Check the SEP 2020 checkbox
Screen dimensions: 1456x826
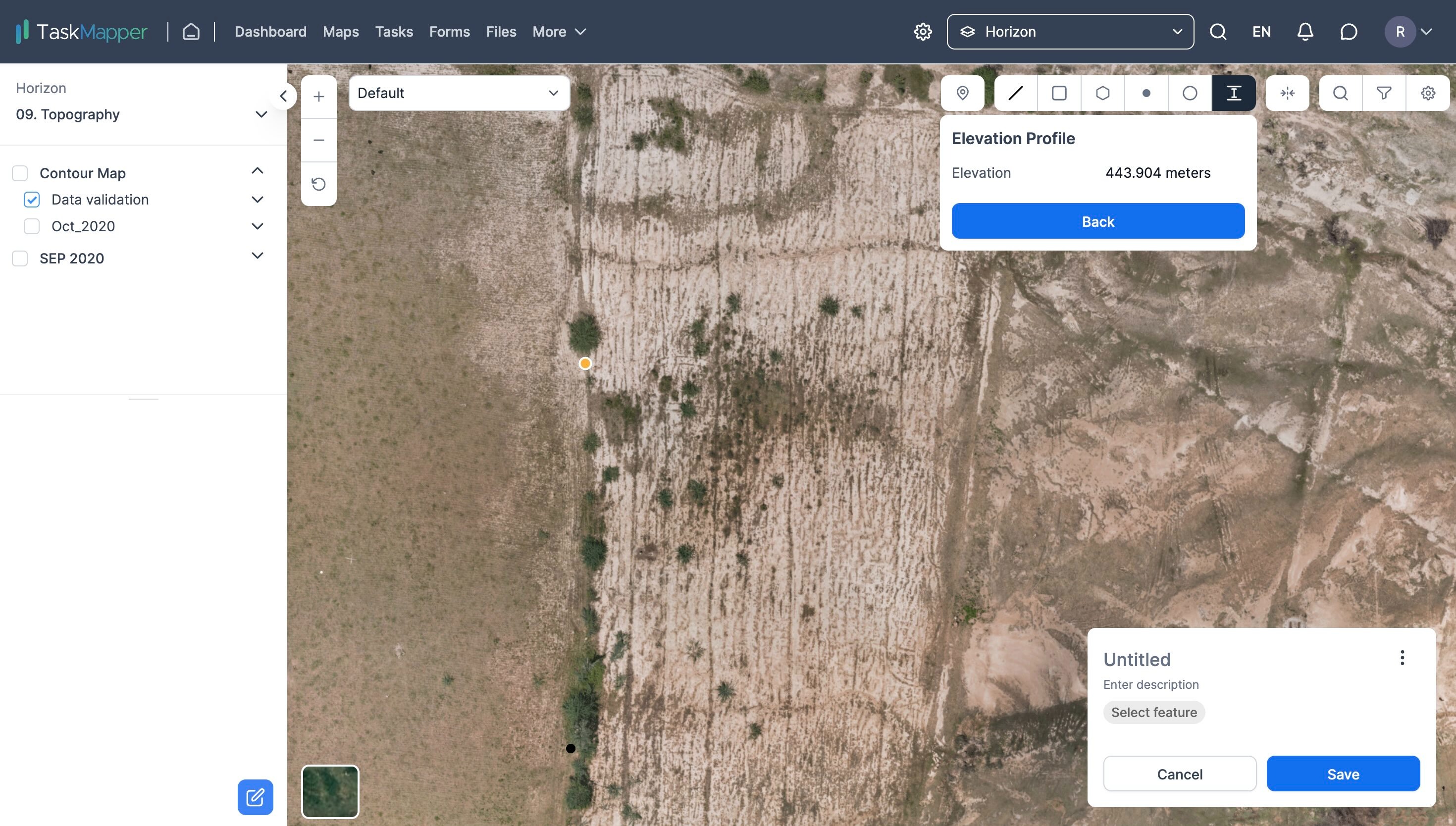point(20,258)
